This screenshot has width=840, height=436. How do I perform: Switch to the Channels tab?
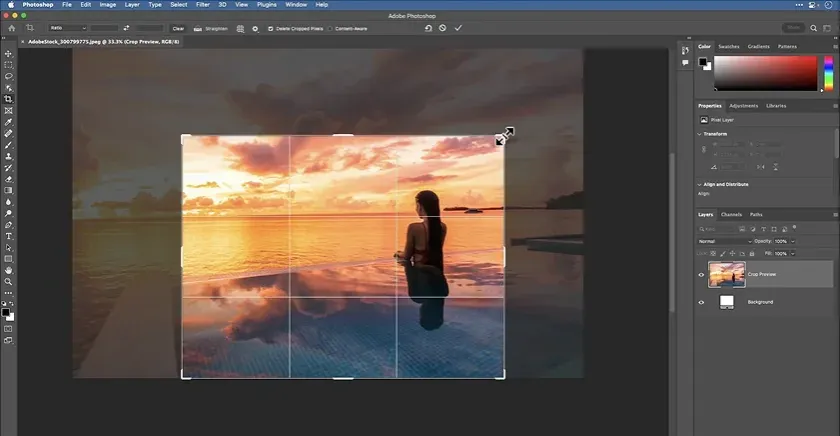pos(732,214)
